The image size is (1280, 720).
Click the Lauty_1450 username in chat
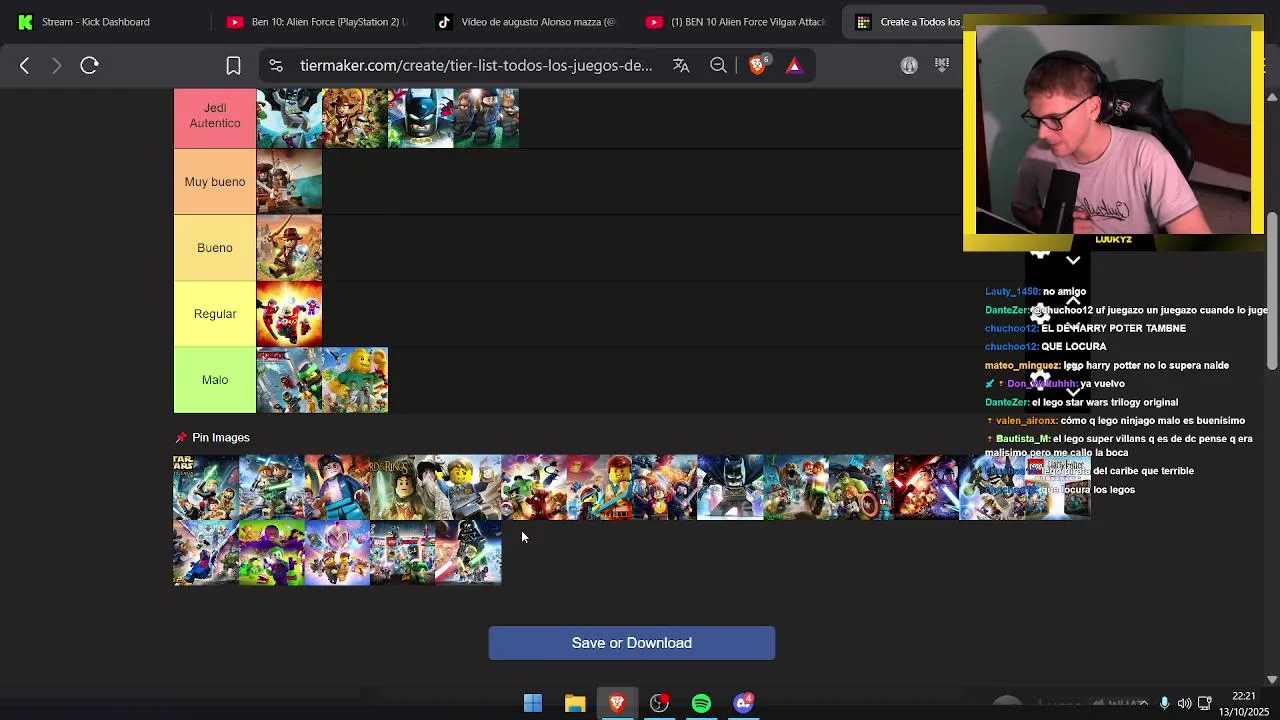click(x=1011, y=292)
